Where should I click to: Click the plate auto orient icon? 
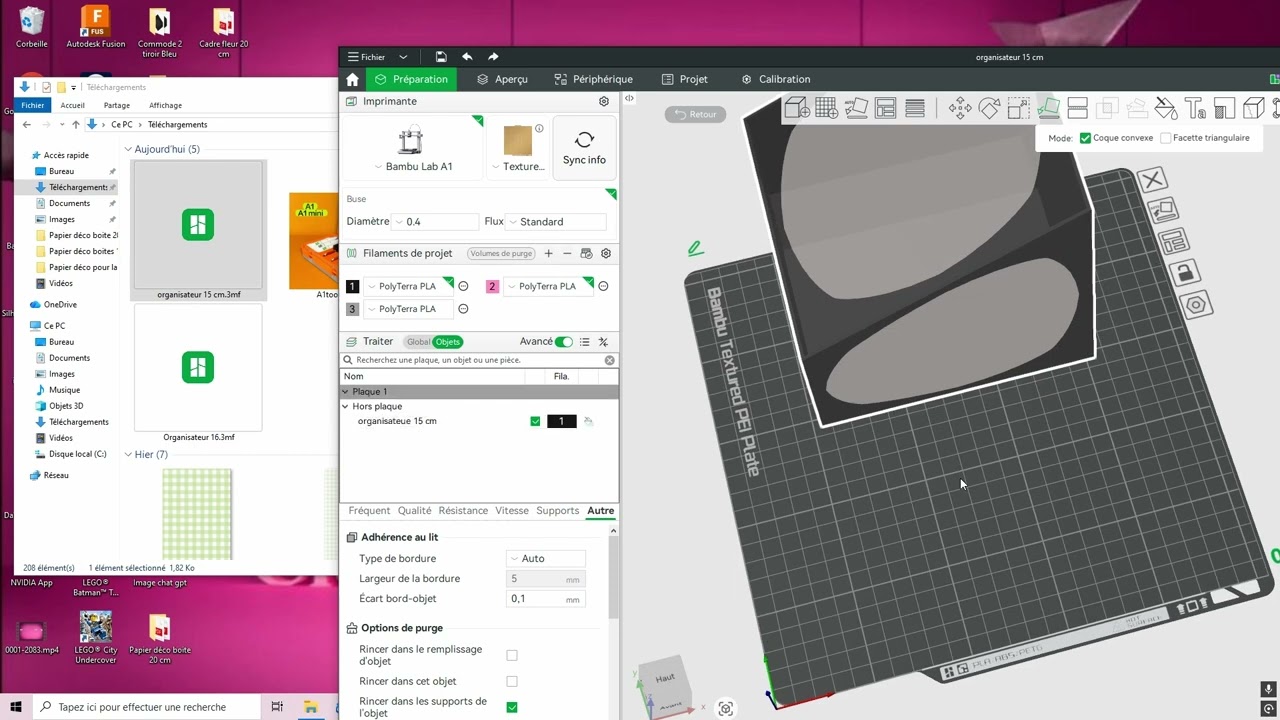[x=1163, y=211]
